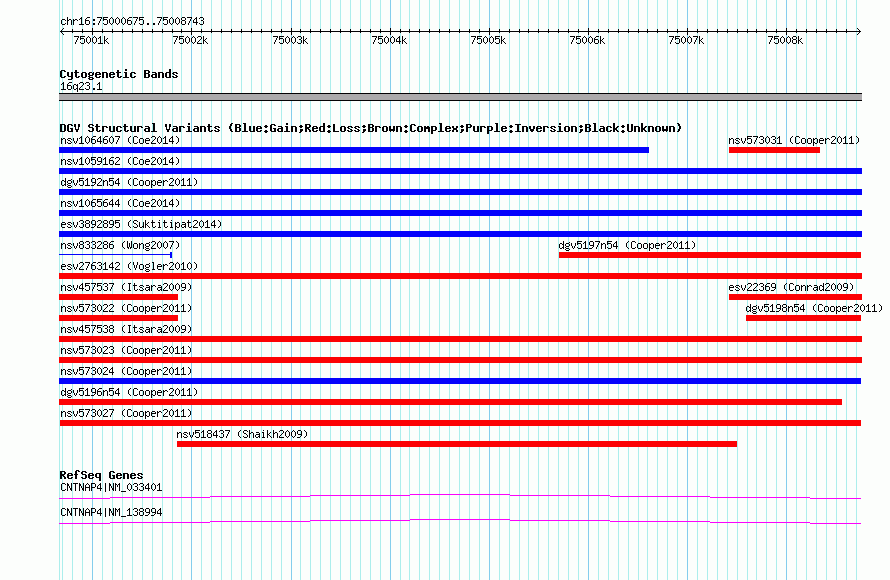Click the nsv457538 red loss bar
The width and height of the screenshot is (890, 580).
[x=460, y=339]
